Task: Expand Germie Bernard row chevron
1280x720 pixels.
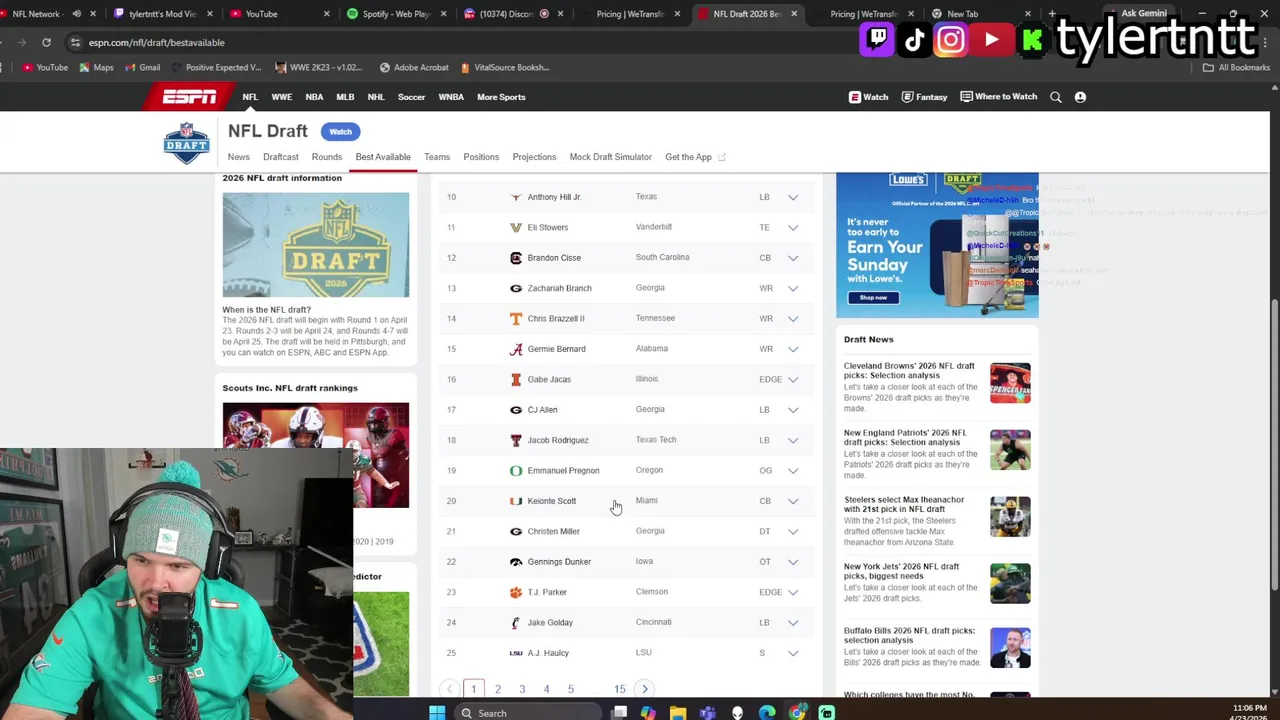Action: click(x=793, y=349)
